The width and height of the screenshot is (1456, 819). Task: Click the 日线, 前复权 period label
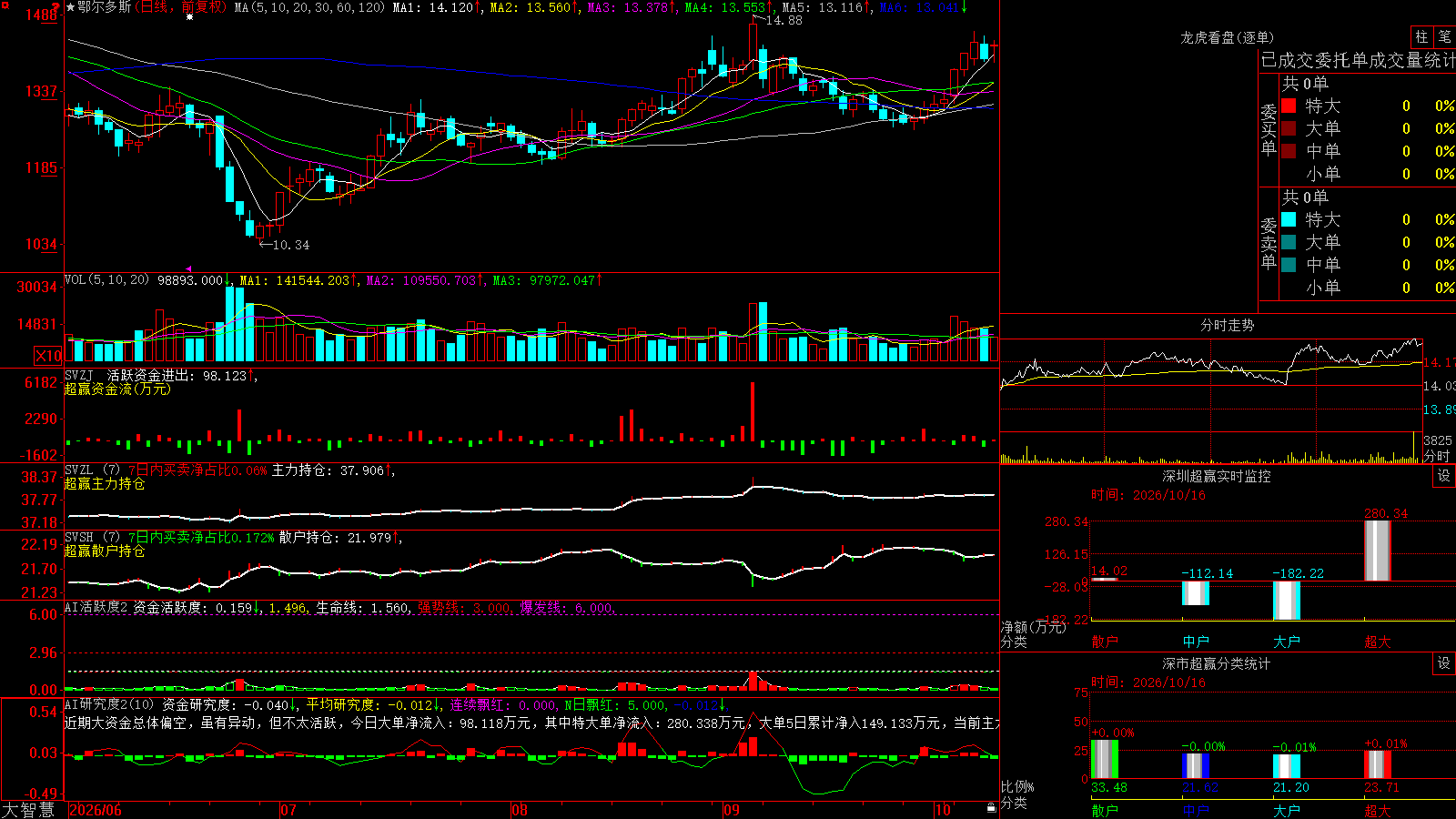180,7
